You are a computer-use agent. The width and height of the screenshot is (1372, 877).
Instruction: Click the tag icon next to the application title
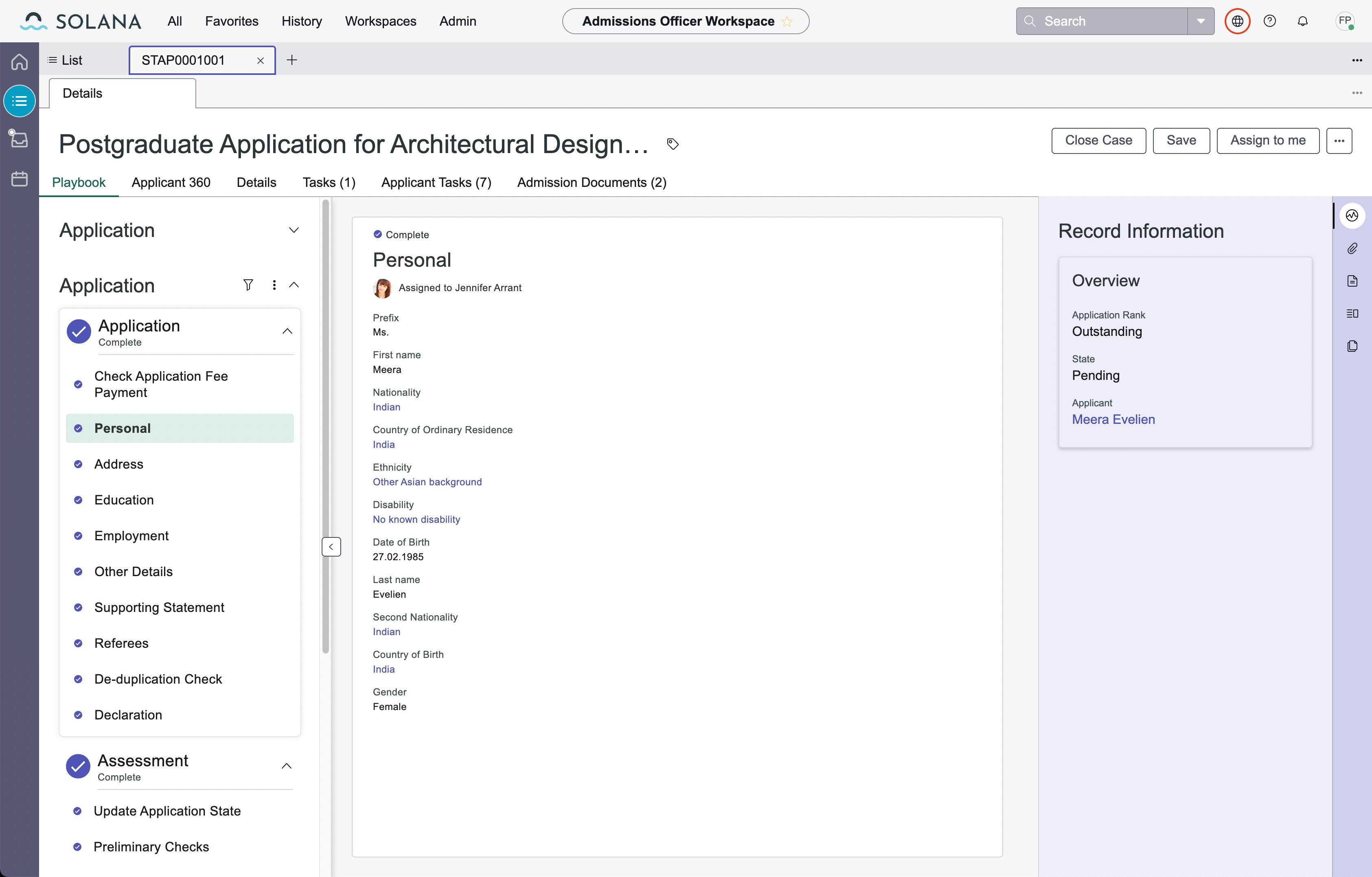click(672, 144)
